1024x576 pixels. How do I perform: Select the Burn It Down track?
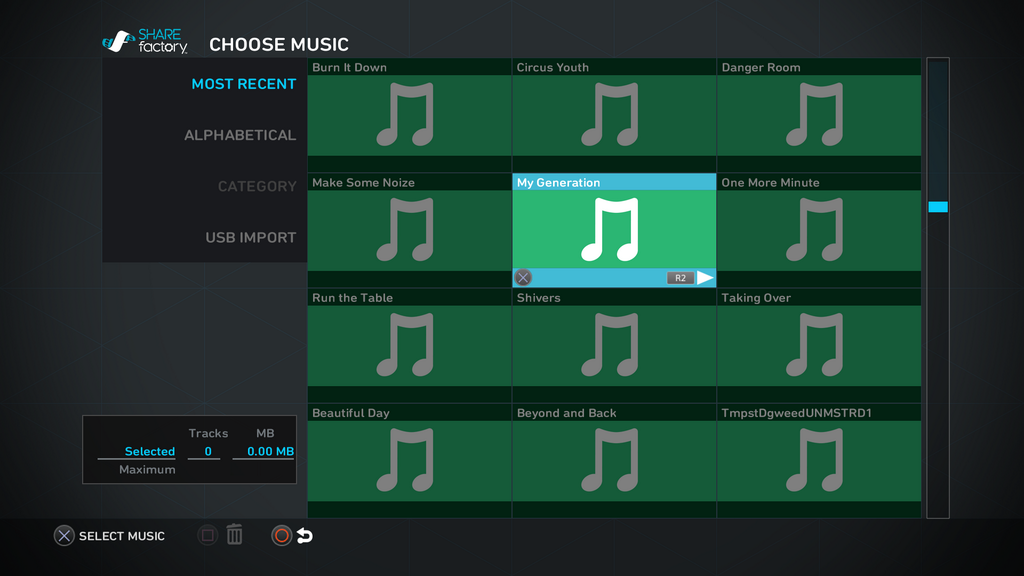[409, 115]
